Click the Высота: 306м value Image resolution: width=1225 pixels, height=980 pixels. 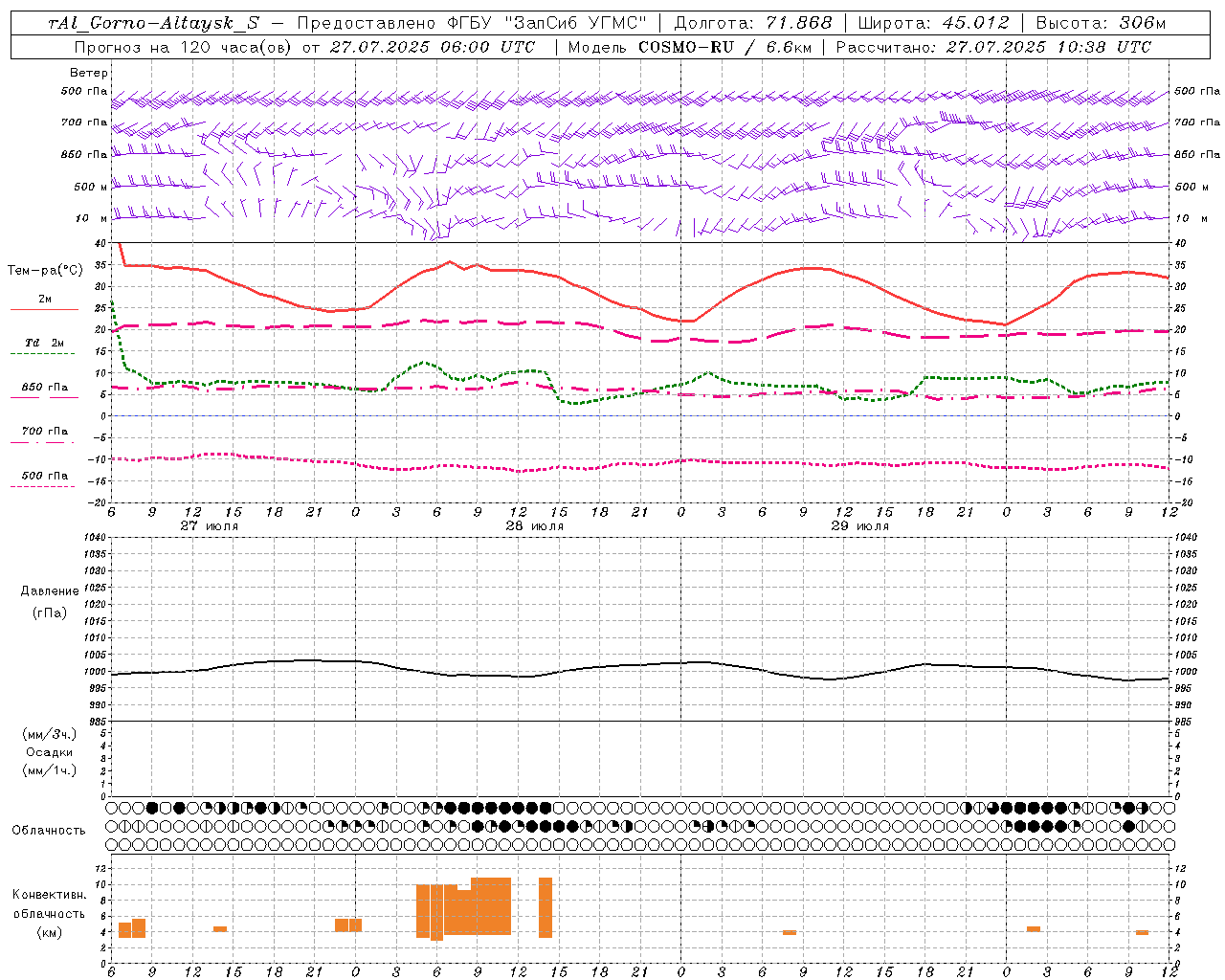1102,23
